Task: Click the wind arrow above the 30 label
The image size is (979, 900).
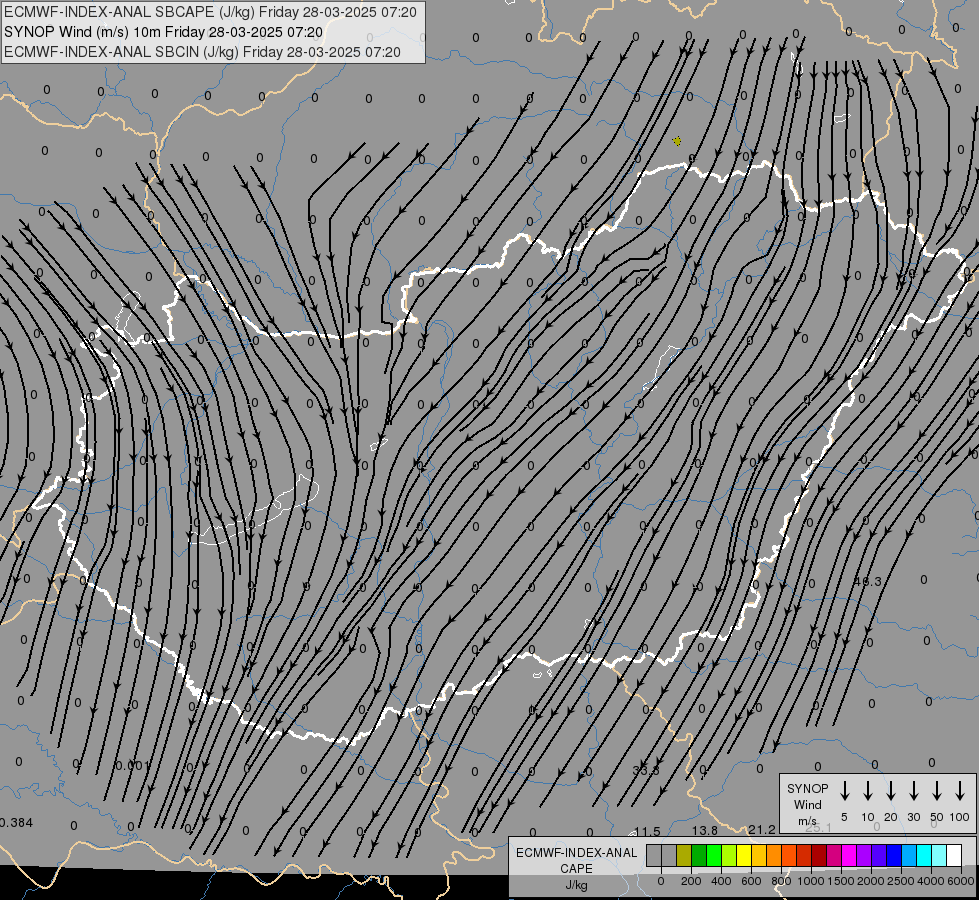Action: coord(913,791)
